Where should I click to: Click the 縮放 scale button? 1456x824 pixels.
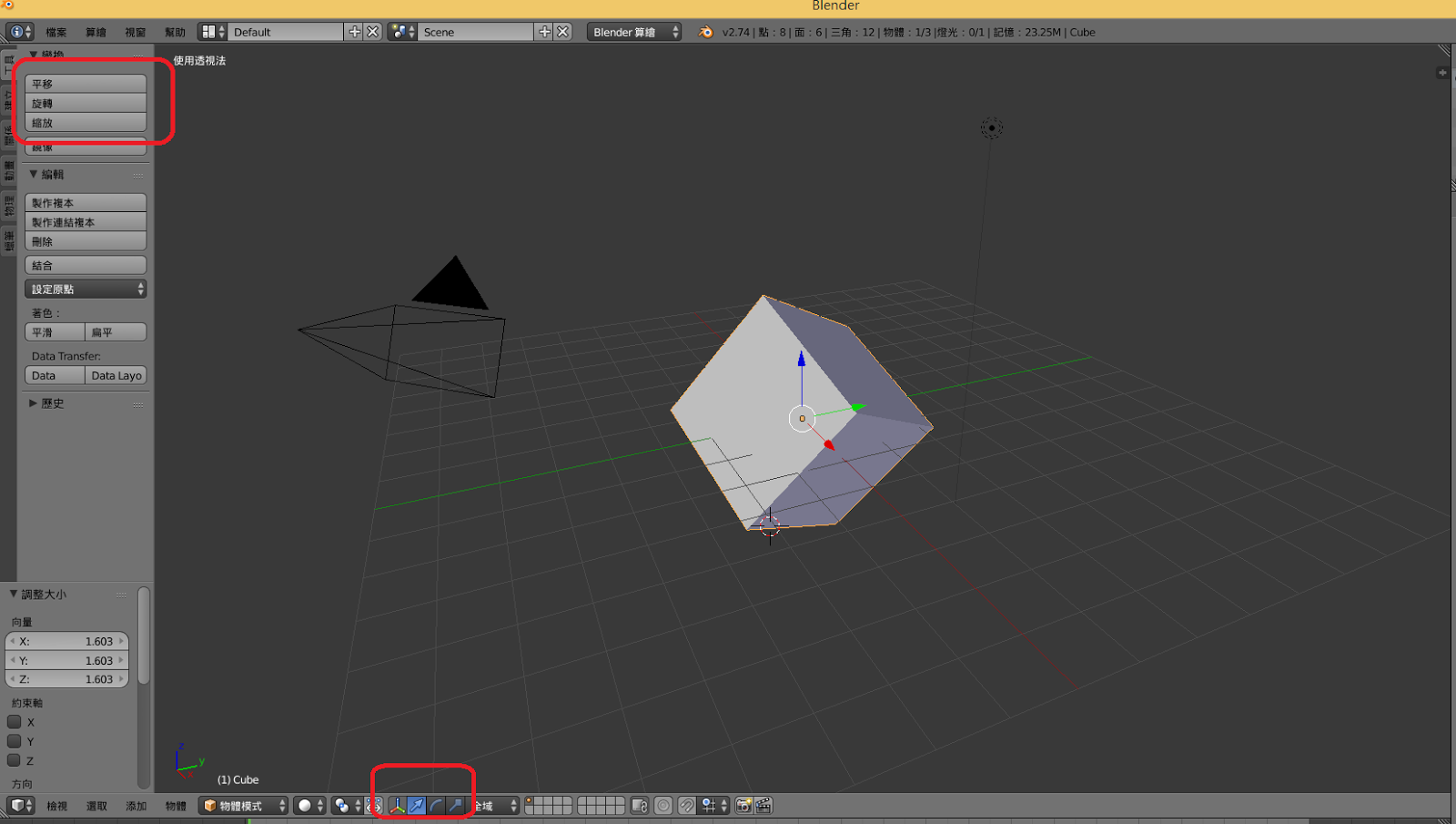point(86,123)
